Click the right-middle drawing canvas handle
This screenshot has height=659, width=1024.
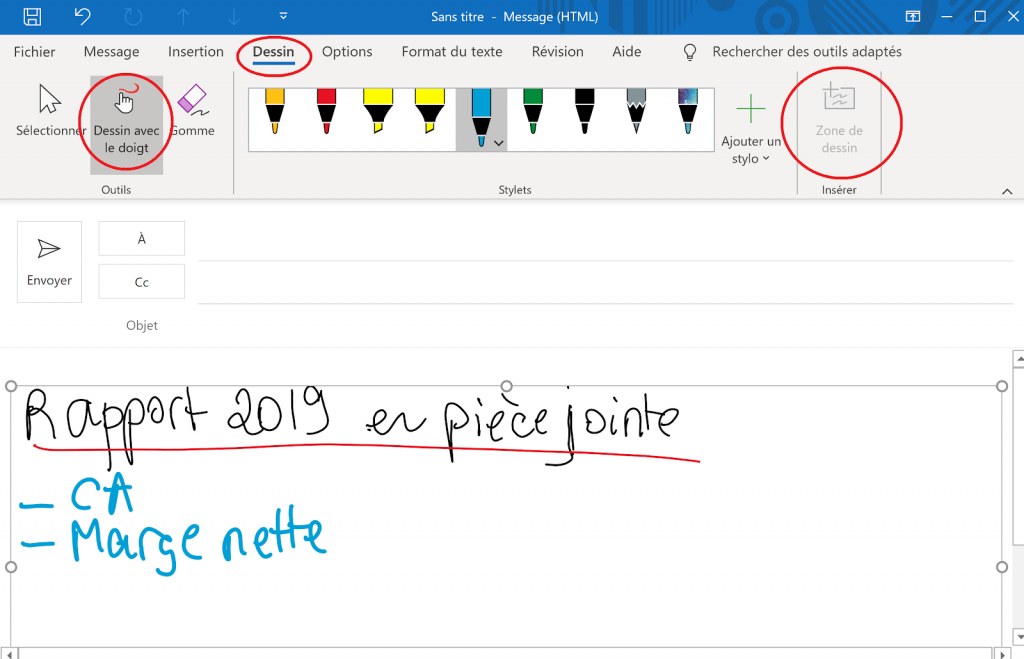pyautogui.click(x=1002, y=567)
